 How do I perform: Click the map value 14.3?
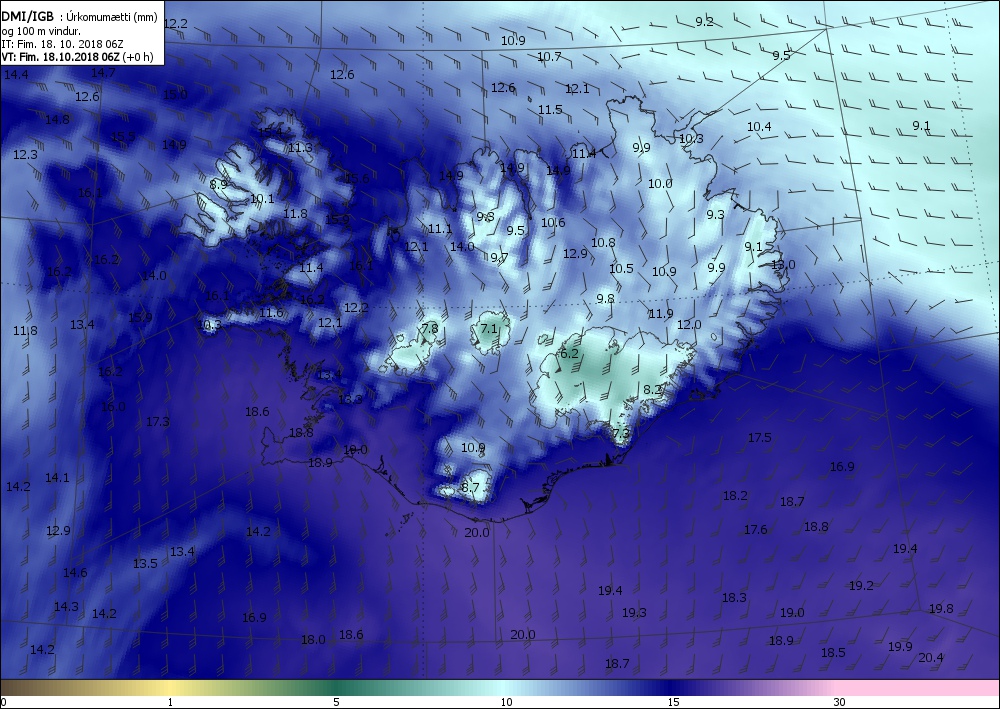66,606
